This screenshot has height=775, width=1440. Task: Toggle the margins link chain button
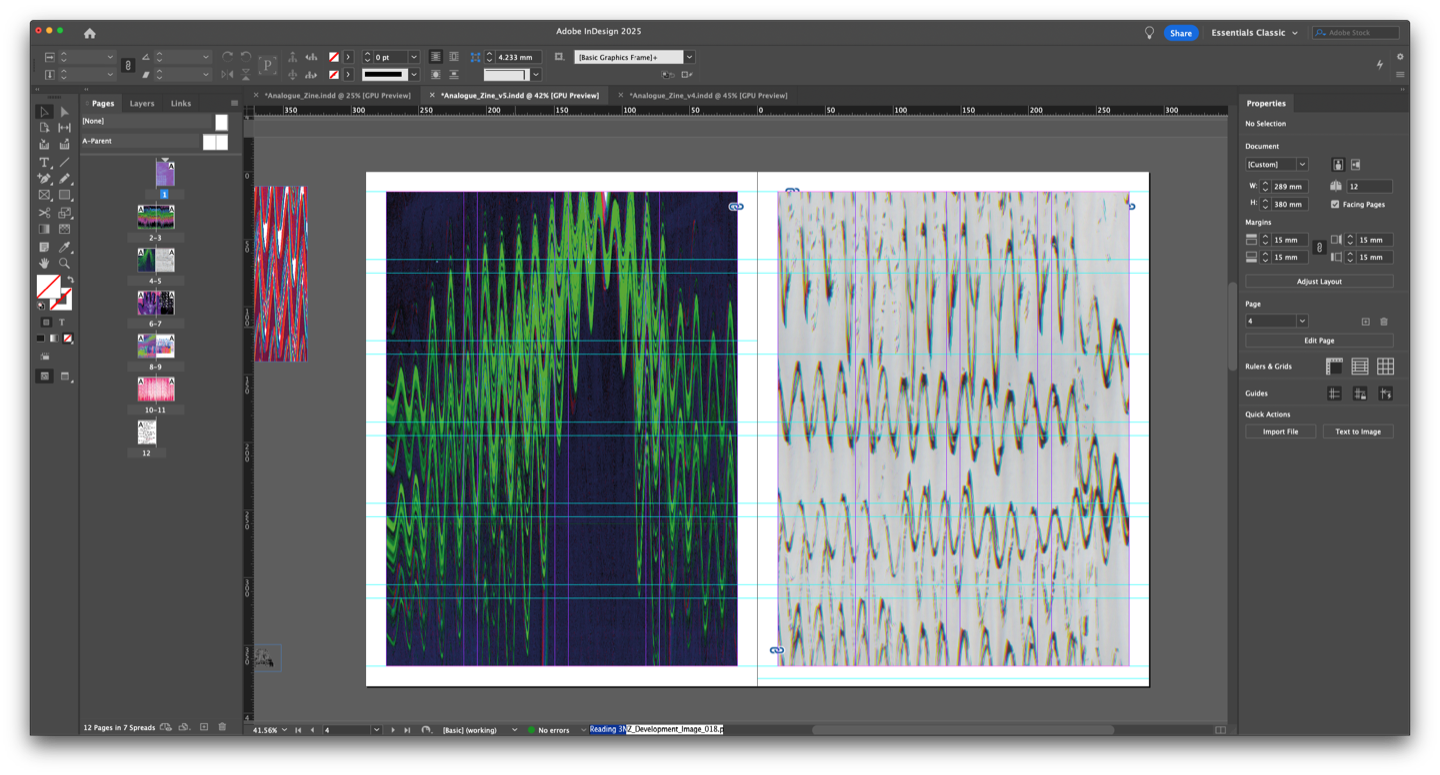pos(1319,248)
